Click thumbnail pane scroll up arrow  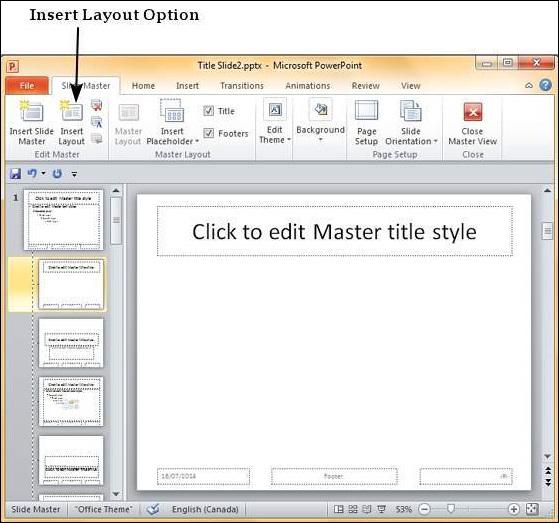(x=116, y=191)
